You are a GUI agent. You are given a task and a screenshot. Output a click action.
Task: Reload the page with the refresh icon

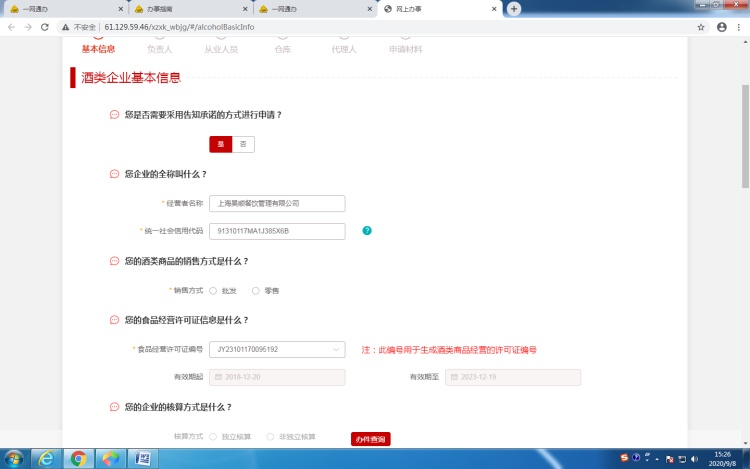pyautogui.click(x=45, y=27)
